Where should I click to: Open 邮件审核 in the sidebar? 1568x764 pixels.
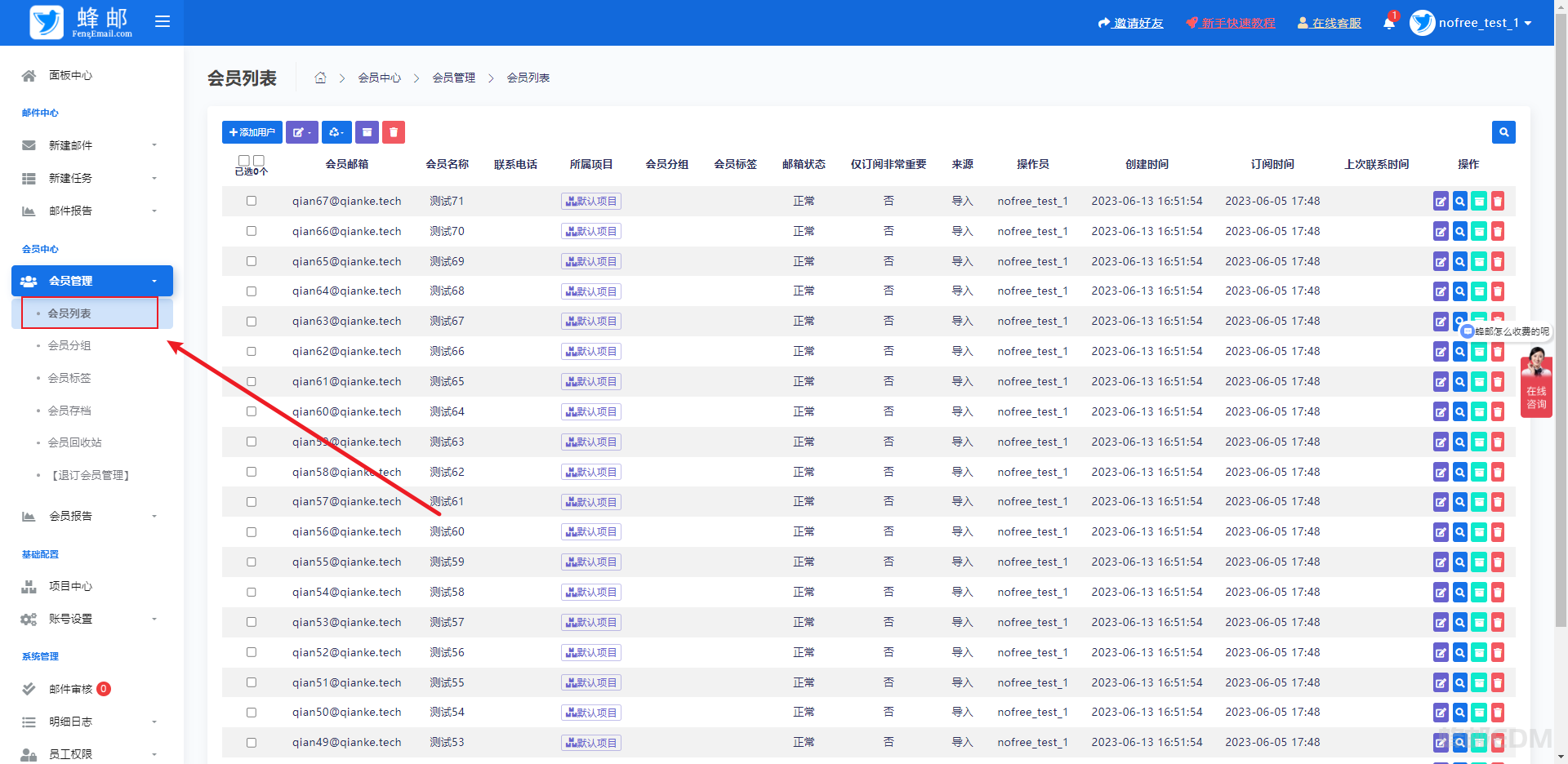click(x=70, y=689)
